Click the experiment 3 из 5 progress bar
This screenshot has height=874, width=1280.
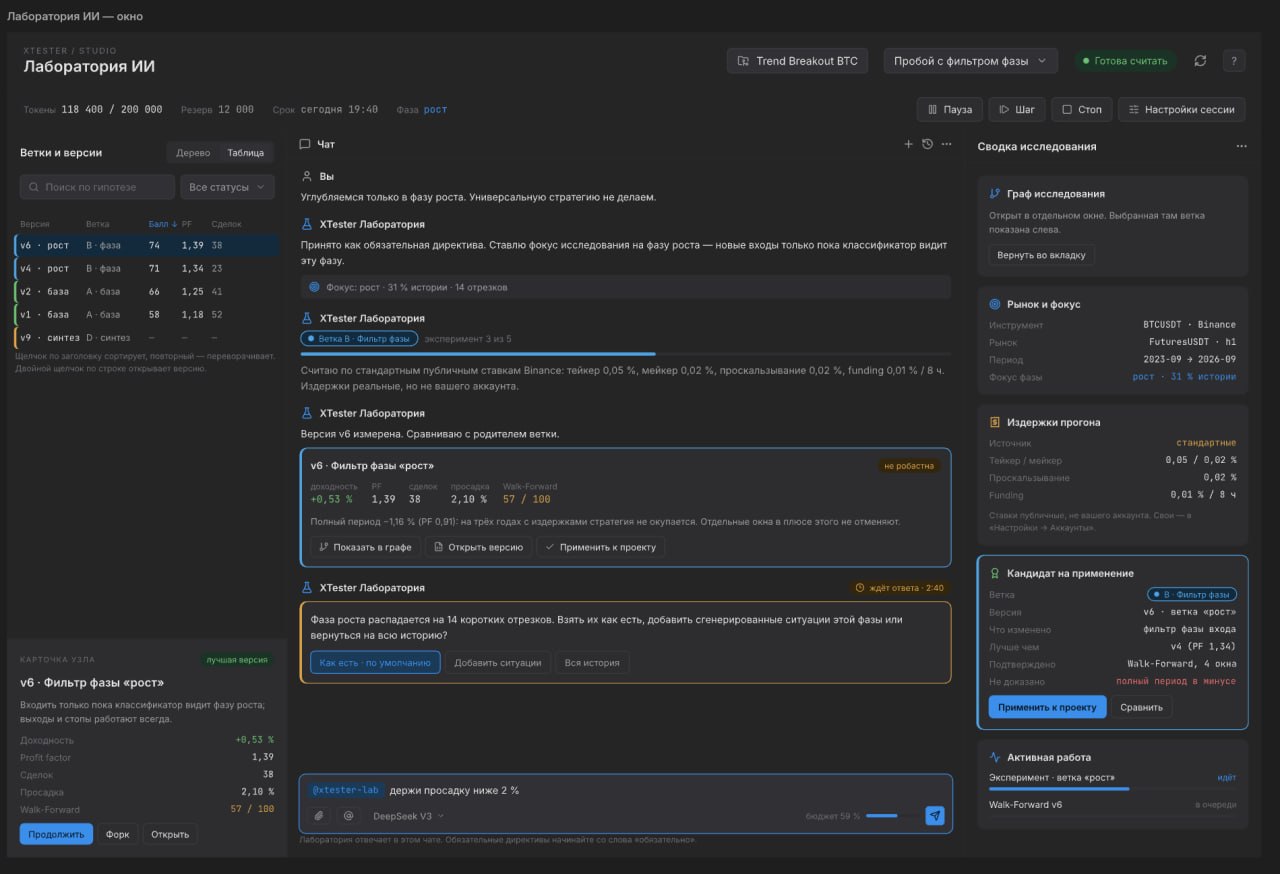click(x=626, y=354)
